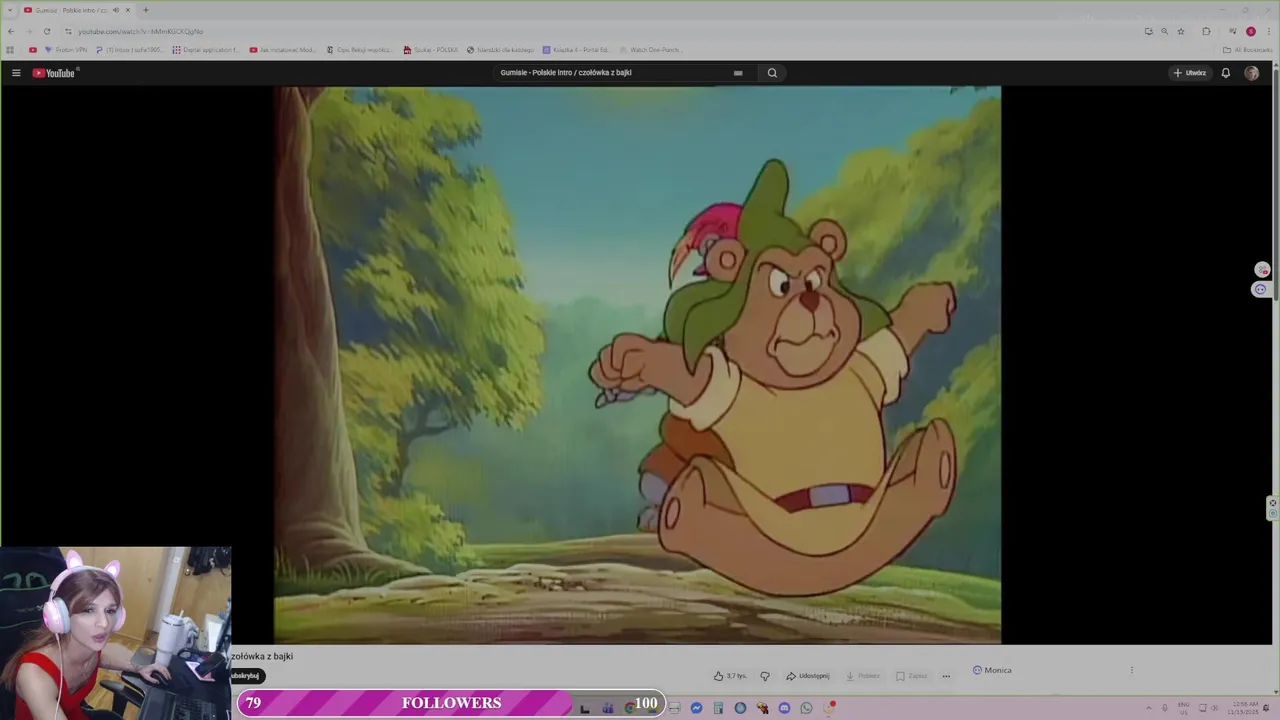Image resolution: width=1280 pixels, height=720 pixels.
Task: Open the Proton VPN bookmark
Action: click(66, 50)
